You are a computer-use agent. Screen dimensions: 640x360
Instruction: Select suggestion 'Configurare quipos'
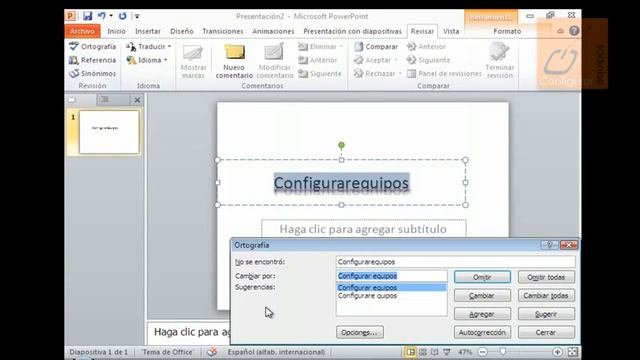(391, 296)
